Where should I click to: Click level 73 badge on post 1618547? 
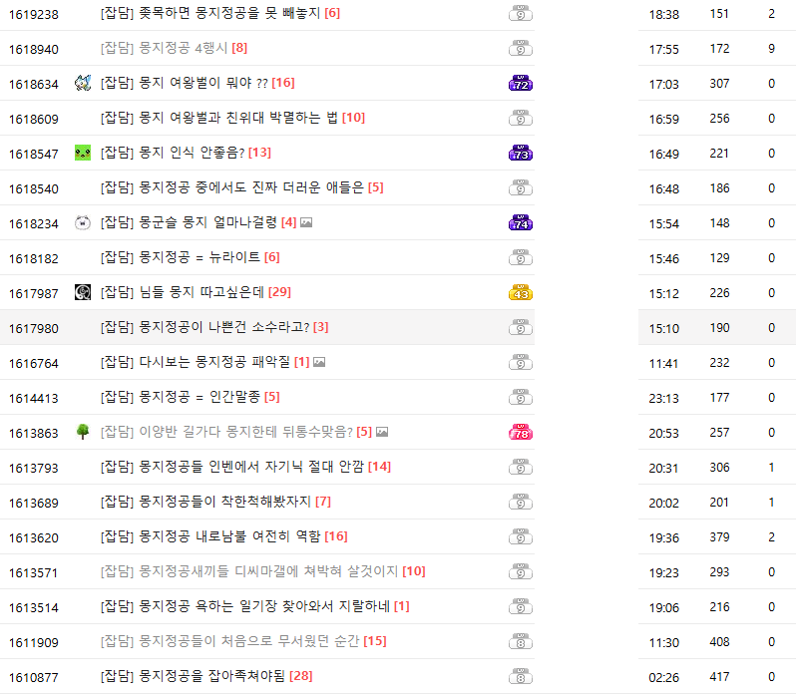(x=520, y=153)
